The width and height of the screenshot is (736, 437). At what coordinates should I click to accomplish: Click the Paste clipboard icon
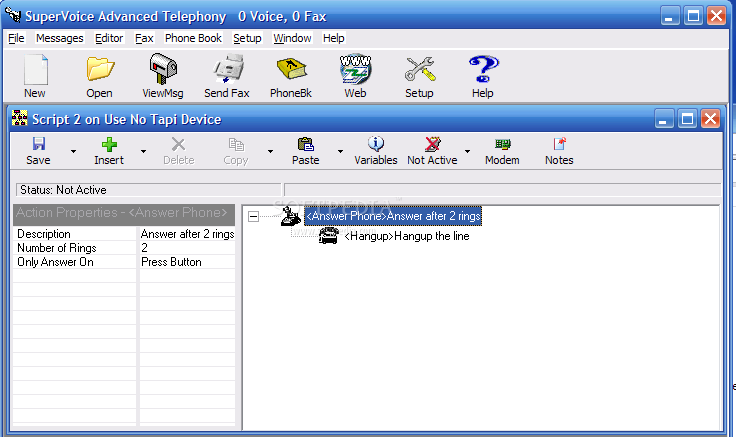point(306,144)
